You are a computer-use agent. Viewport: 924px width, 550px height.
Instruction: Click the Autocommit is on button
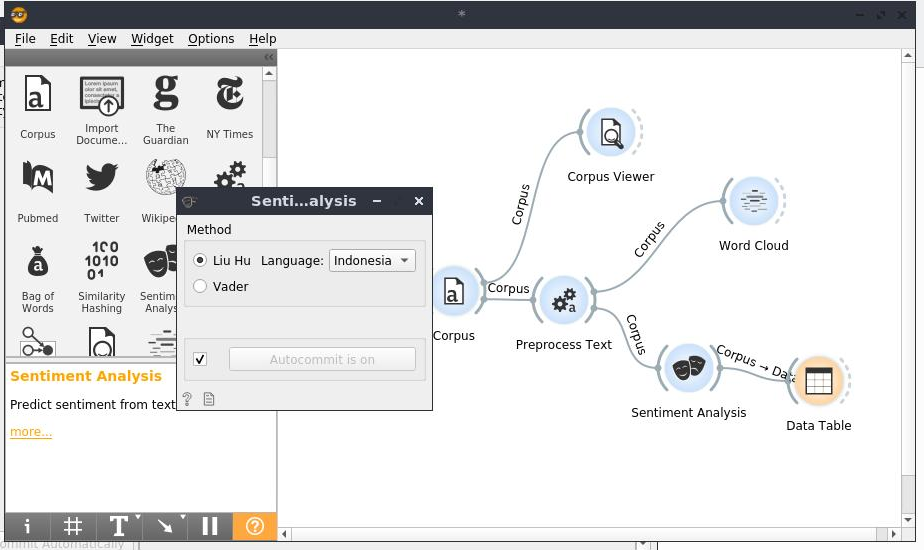pyautogui.click(x=322, y=359)
